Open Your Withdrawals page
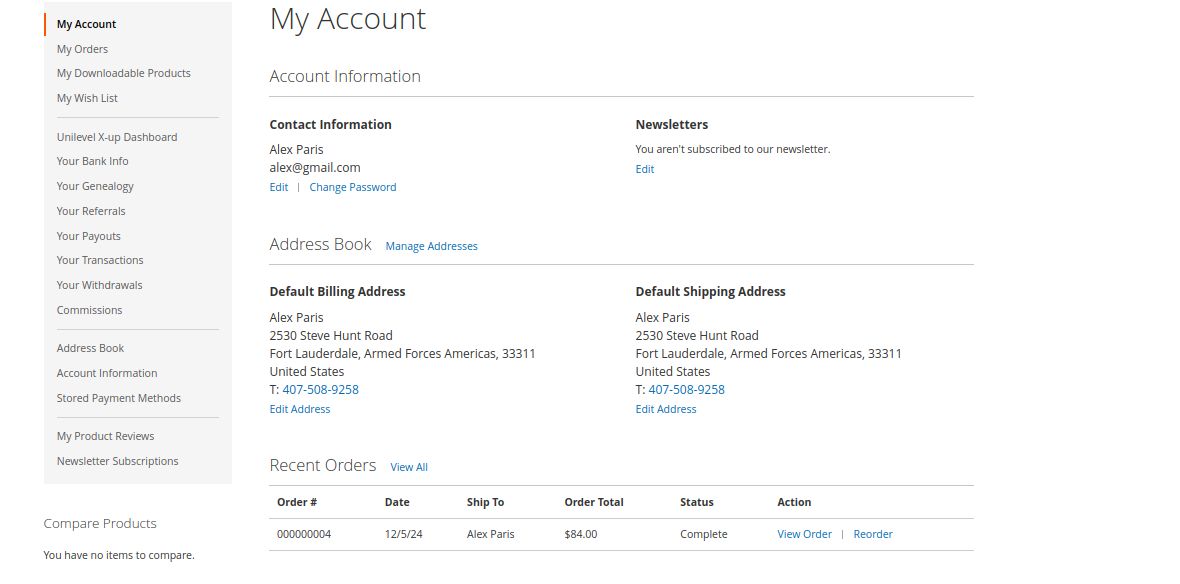 point(99,285)
